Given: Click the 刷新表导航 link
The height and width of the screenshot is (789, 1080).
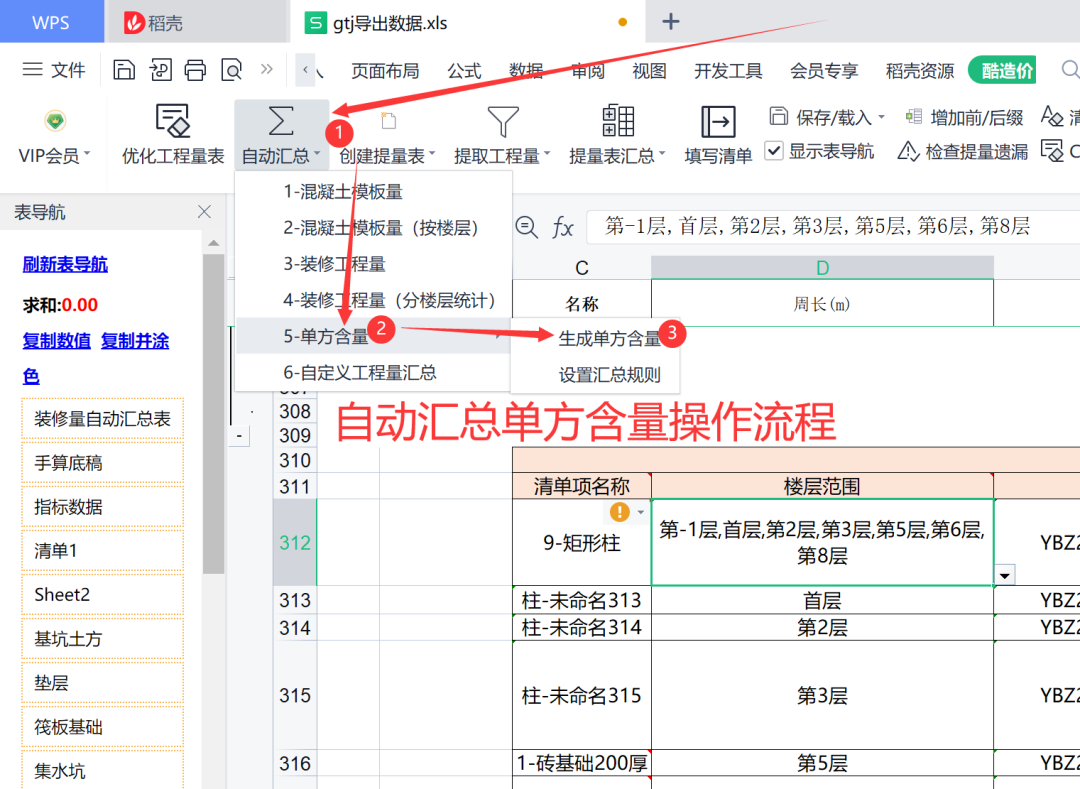Looking at the screenshot, I should tap(65, 264).
